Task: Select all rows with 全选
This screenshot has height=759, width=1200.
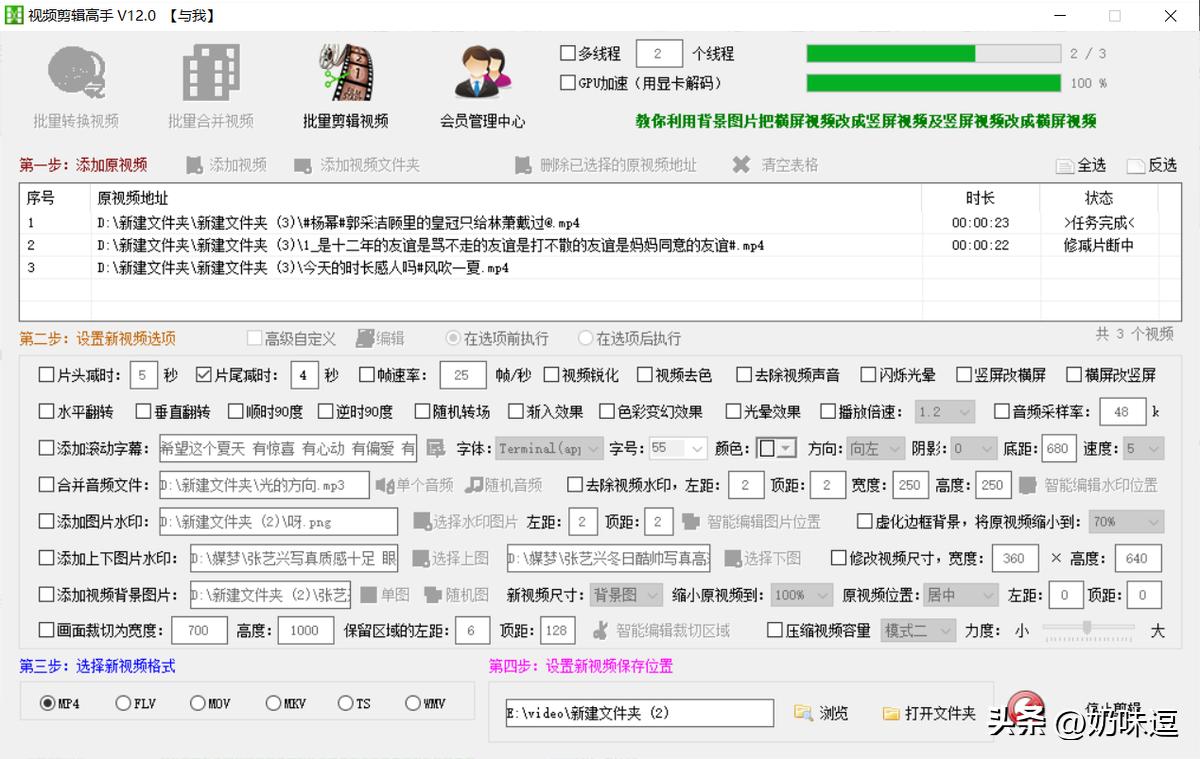Action: pyautogui.click(x=1078, y=165)
